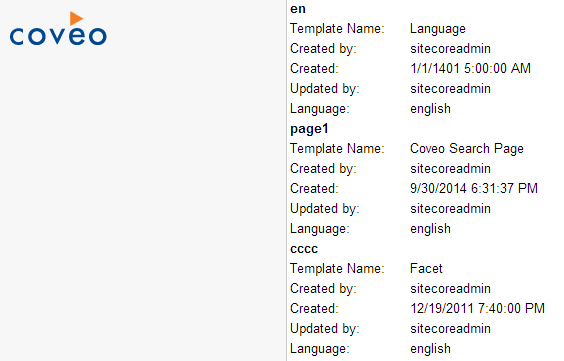
Task: Select the date 1/1/1401 5:00:00 AM
Action: pos(470,68)
